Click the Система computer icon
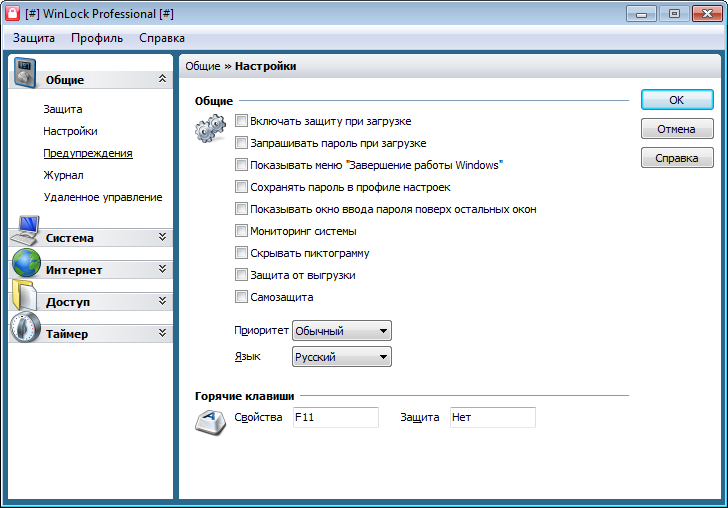This screenshot has height=508, width=728. tap(26, 231)
